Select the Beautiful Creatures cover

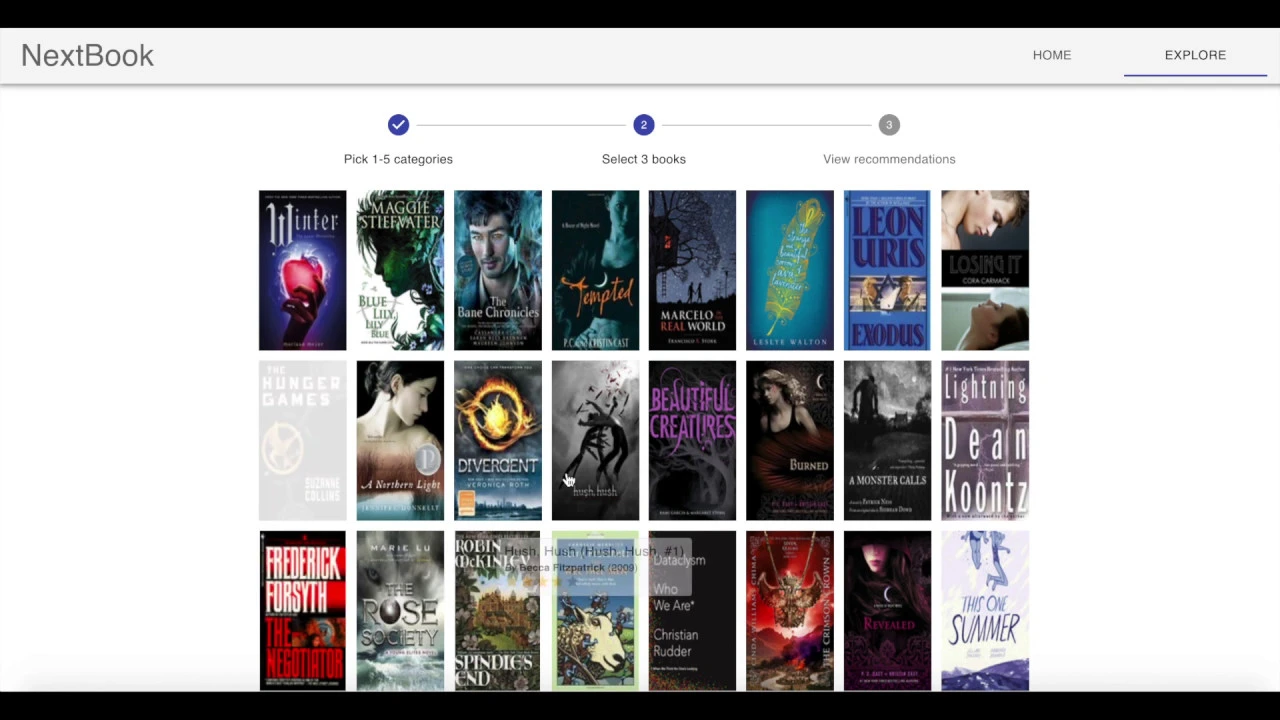[692, 440]
